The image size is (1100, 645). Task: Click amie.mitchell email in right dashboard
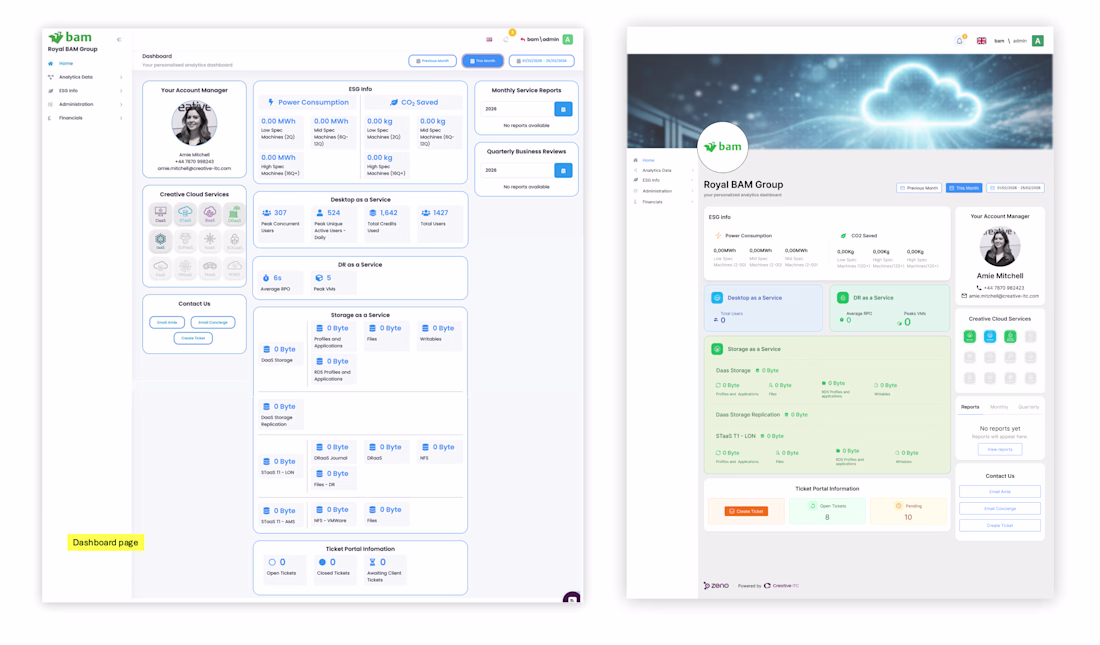[1004, 296]
